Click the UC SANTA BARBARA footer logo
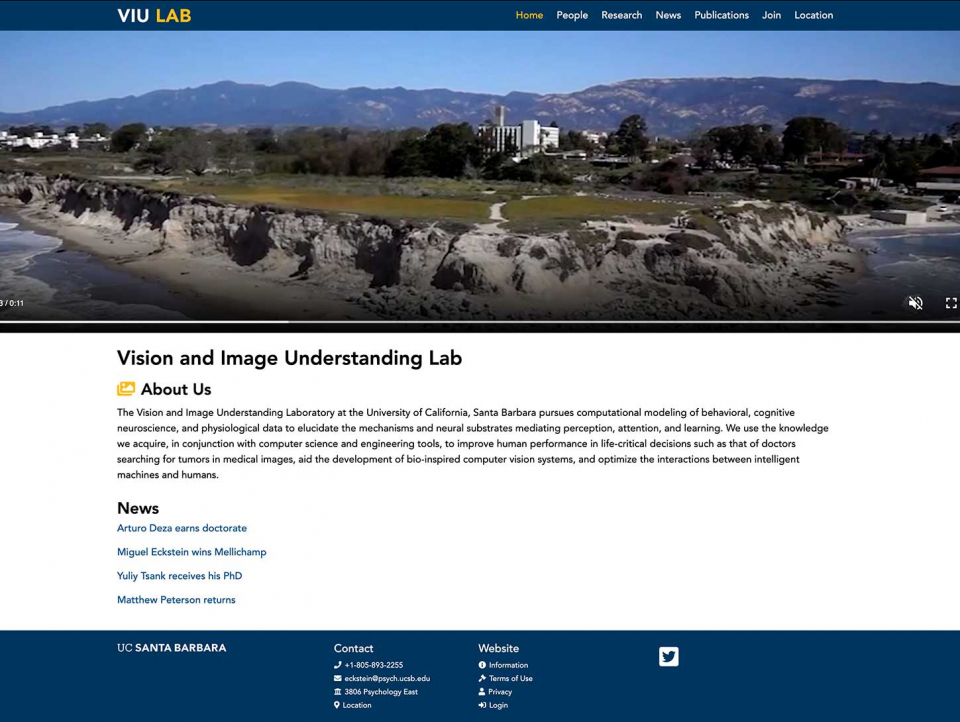The width and height of the screenshot is (960, 722). (x=171, y=648)
